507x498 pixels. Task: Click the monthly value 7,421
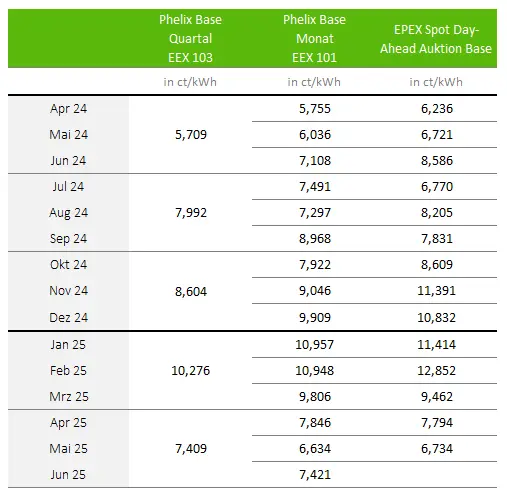[x=315, y=475]
